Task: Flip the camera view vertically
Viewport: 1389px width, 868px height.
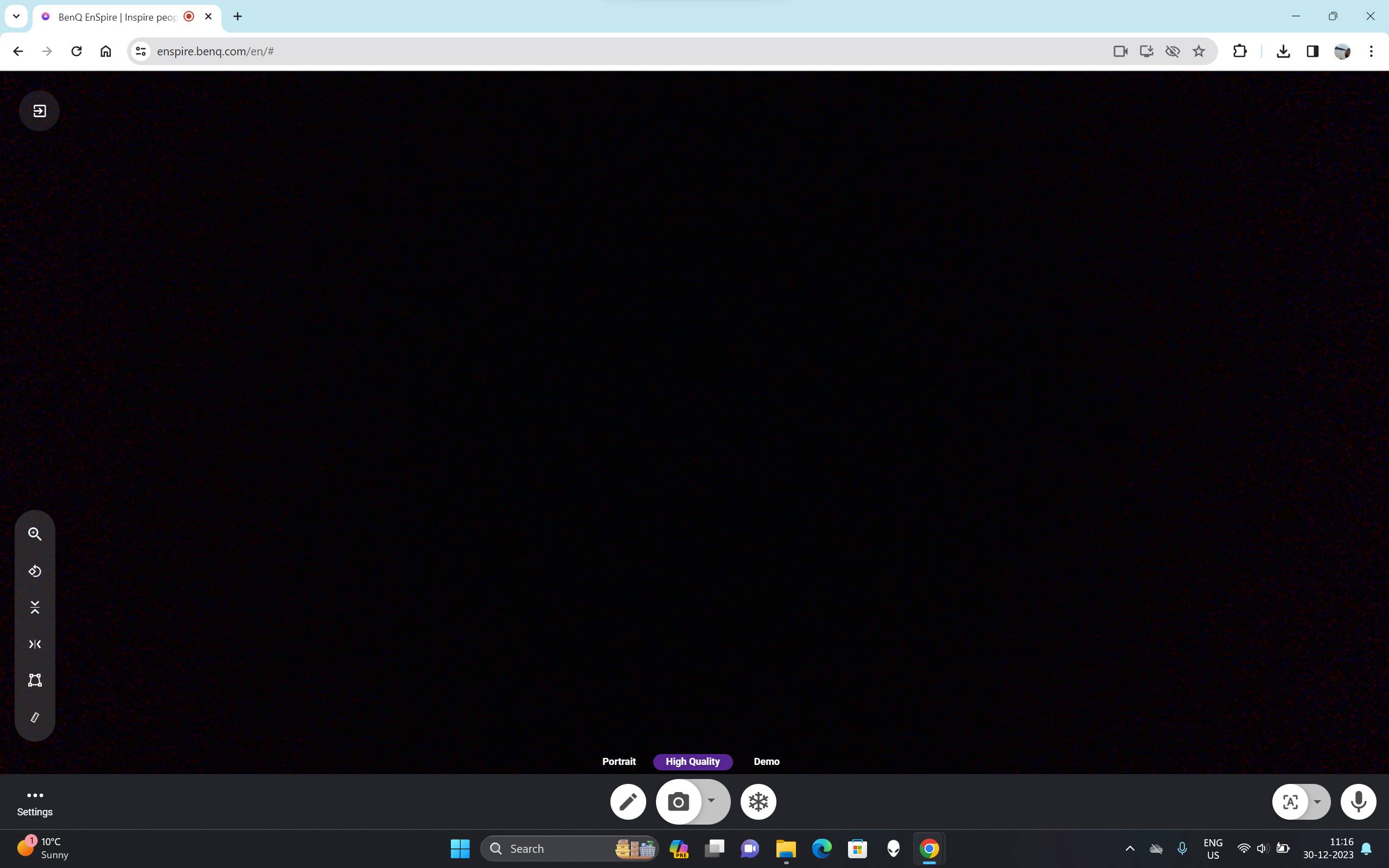Action: click(35, 608)
